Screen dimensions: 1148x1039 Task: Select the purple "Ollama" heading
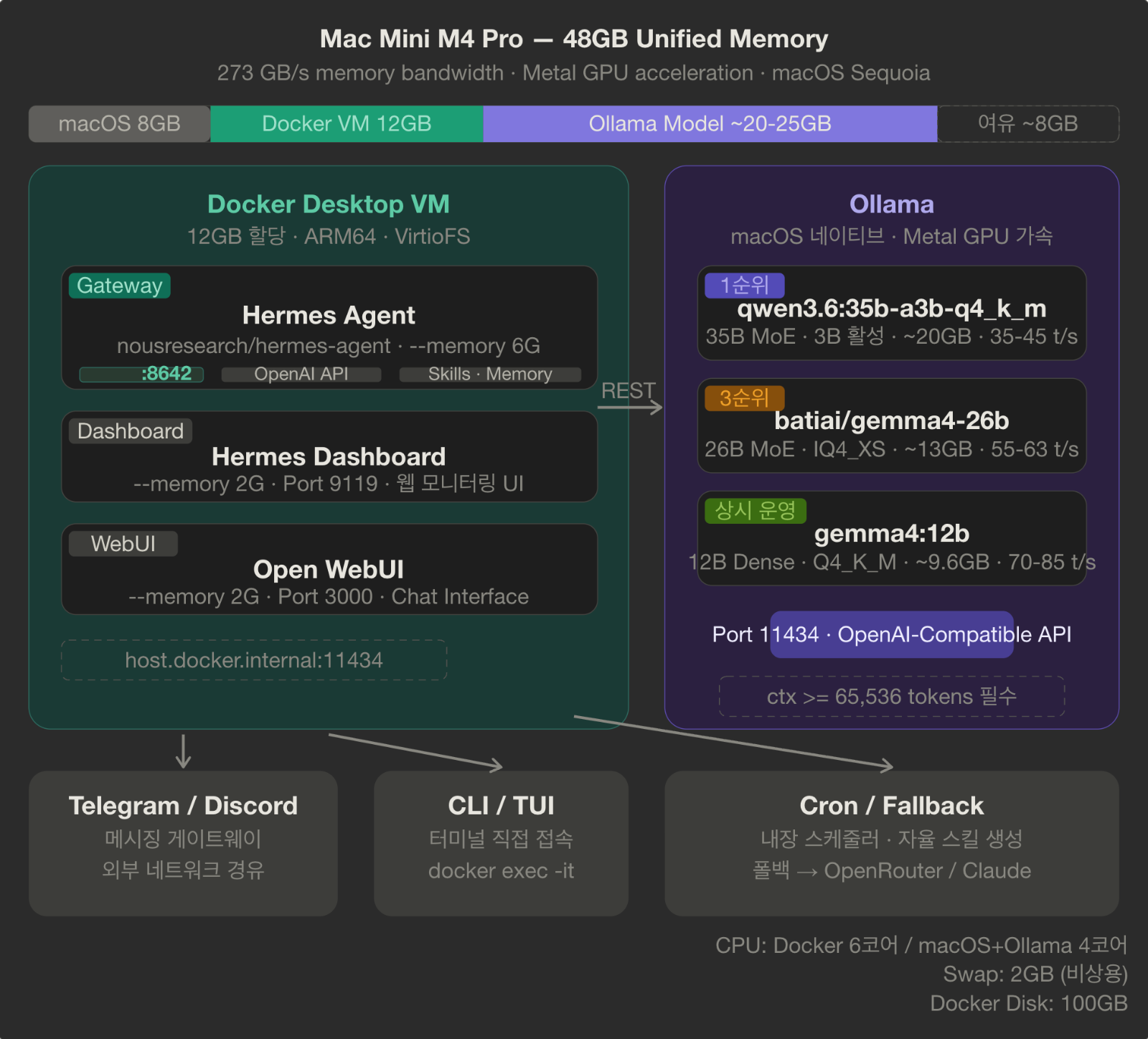point(892,204)
